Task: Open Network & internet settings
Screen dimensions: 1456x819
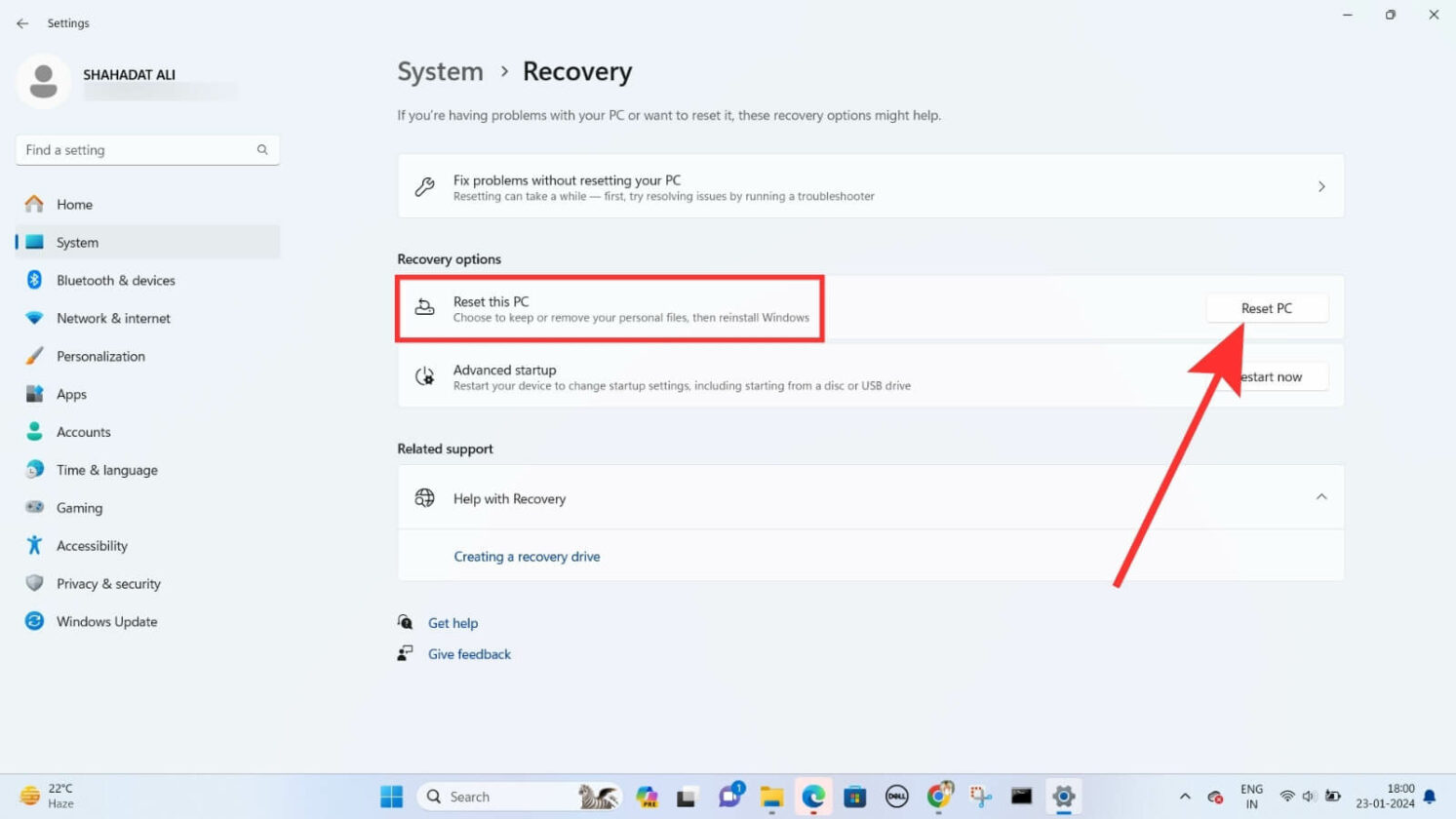Action: pyautogui.click(x=112, y=318)
